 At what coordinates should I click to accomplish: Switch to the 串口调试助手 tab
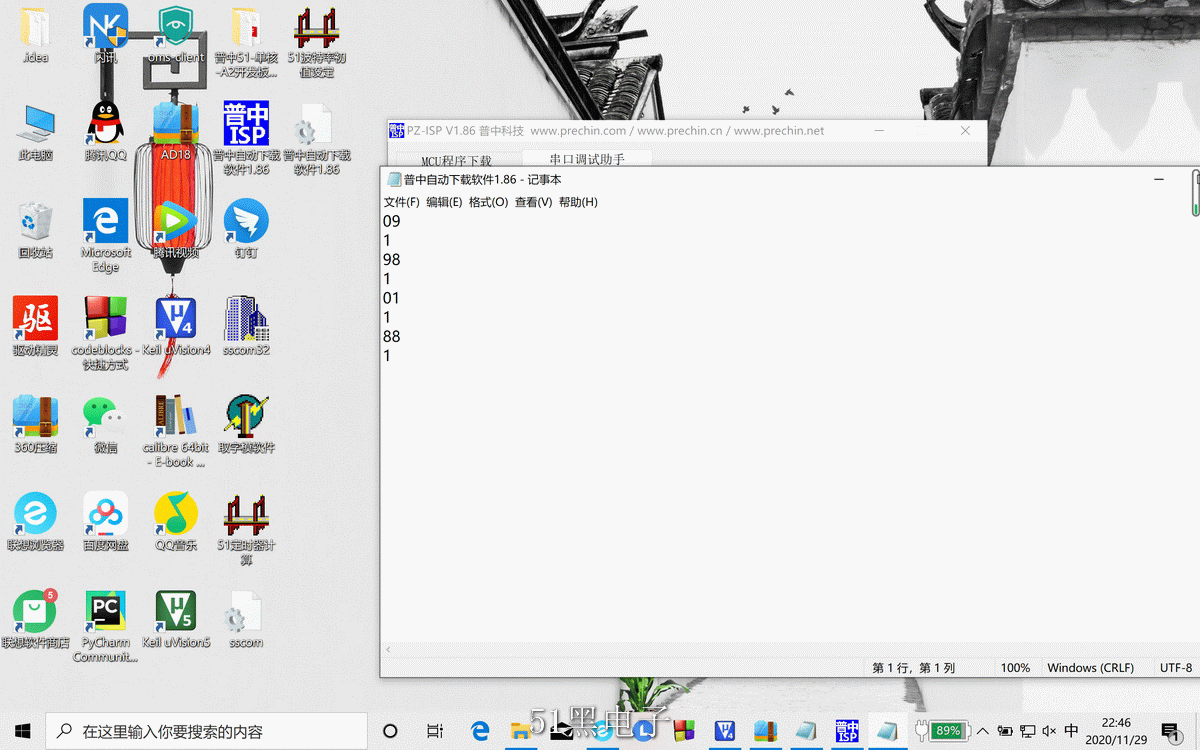tap(587, 159)
